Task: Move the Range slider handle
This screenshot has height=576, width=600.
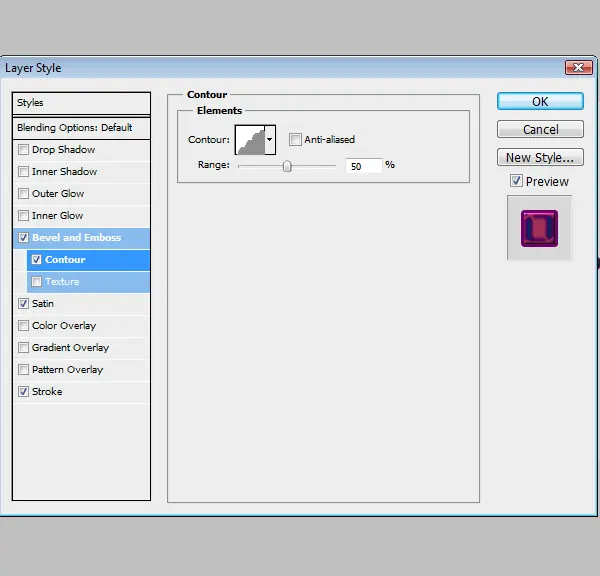Action: coord(287,166)
